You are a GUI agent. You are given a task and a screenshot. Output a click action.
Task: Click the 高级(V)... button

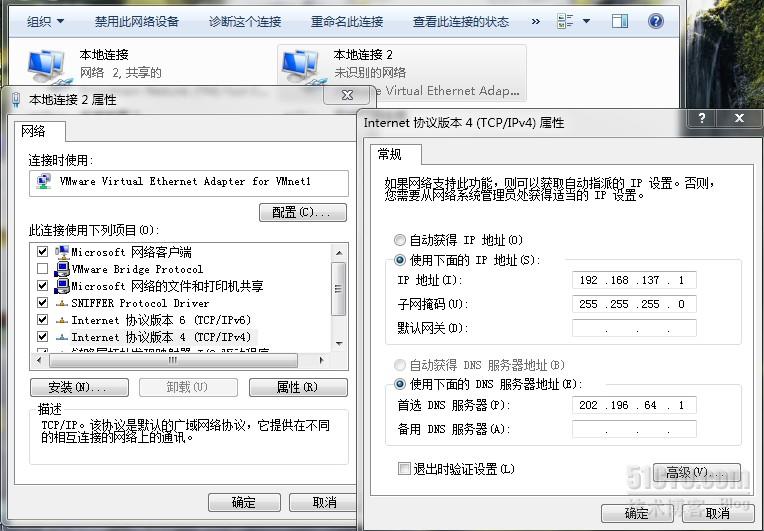pos(697,472)
